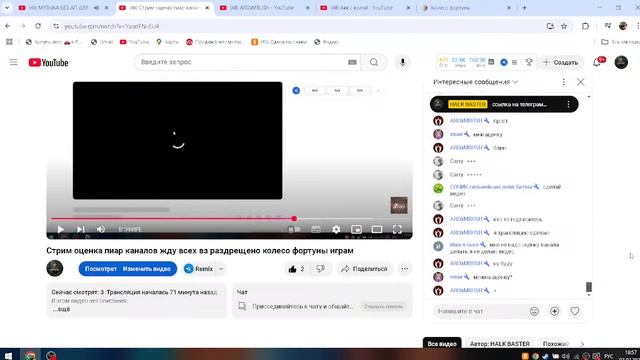Open options of pinned HALK BASTER message
The height and width of the screenshot is (360, 640).
[568, 104]
